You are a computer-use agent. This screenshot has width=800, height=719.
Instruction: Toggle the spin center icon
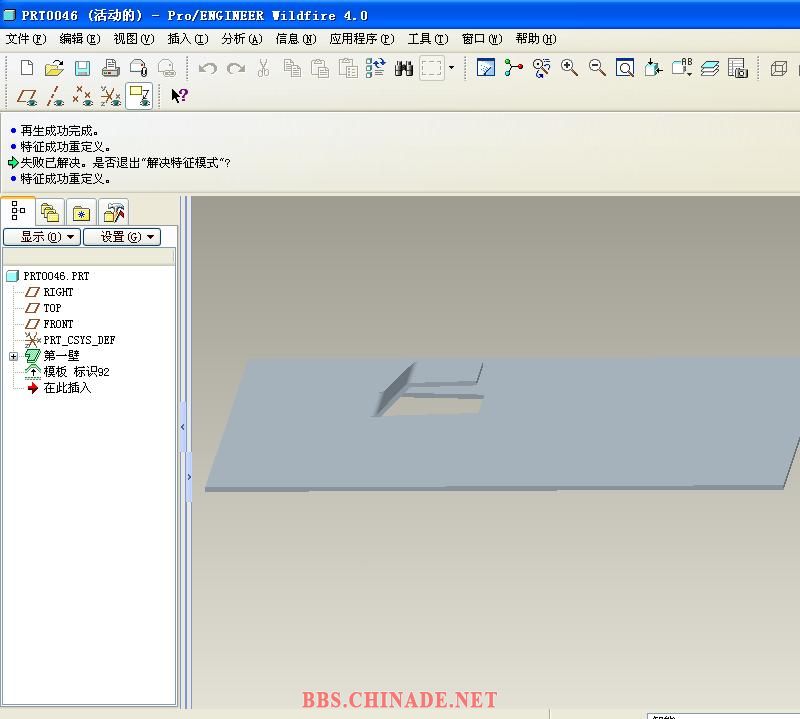click(513, 68)
